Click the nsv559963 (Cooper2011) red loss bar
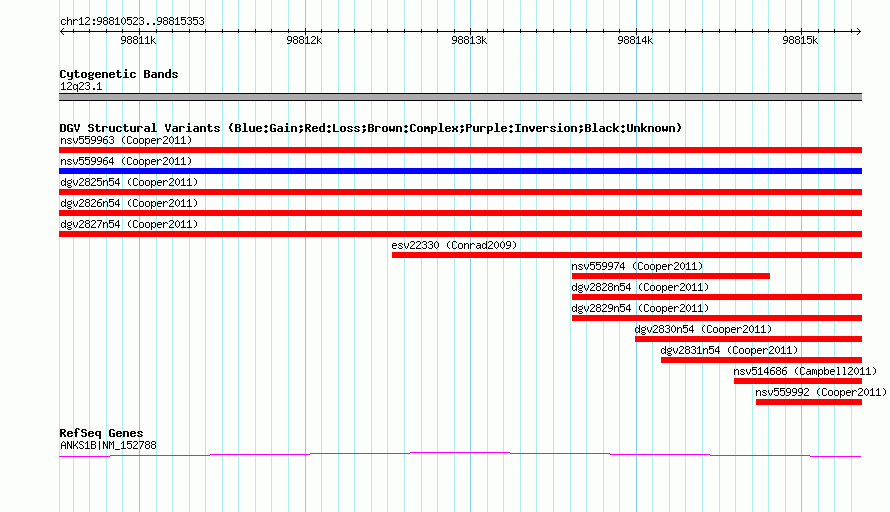This screenshot has width=890, height=512. 460,150
